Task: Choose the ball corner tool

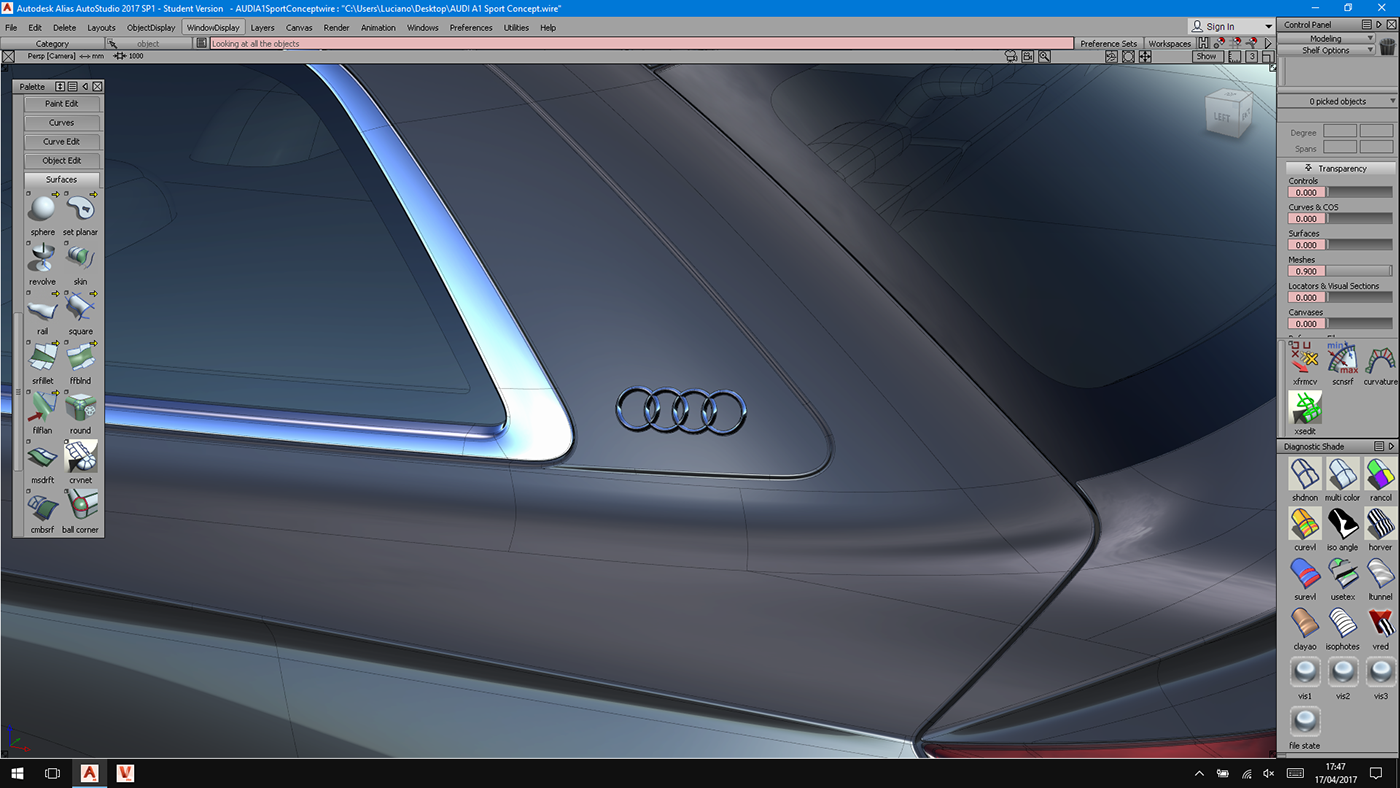Action: tap(80, 506)
